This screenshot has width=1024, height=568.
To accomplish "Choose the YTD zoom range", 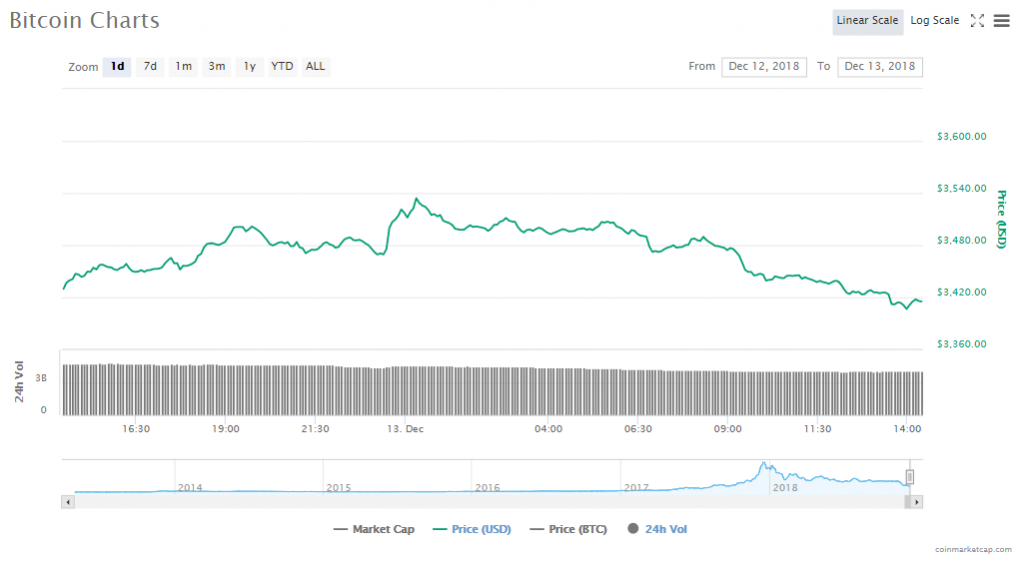I will (x=283, y=67).
